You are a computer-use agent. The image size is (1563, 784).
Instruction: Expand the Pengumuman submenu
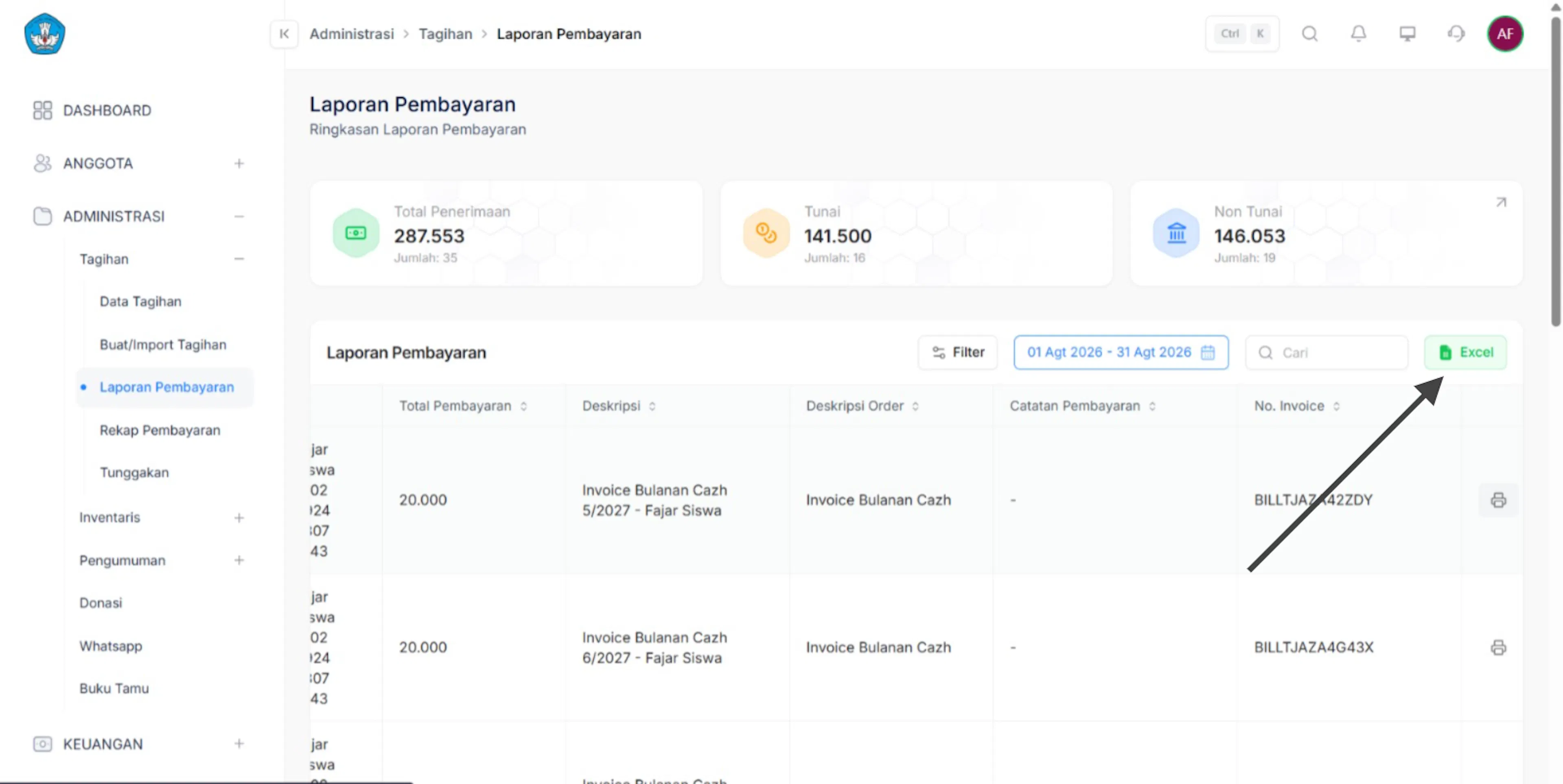(239, 560)
